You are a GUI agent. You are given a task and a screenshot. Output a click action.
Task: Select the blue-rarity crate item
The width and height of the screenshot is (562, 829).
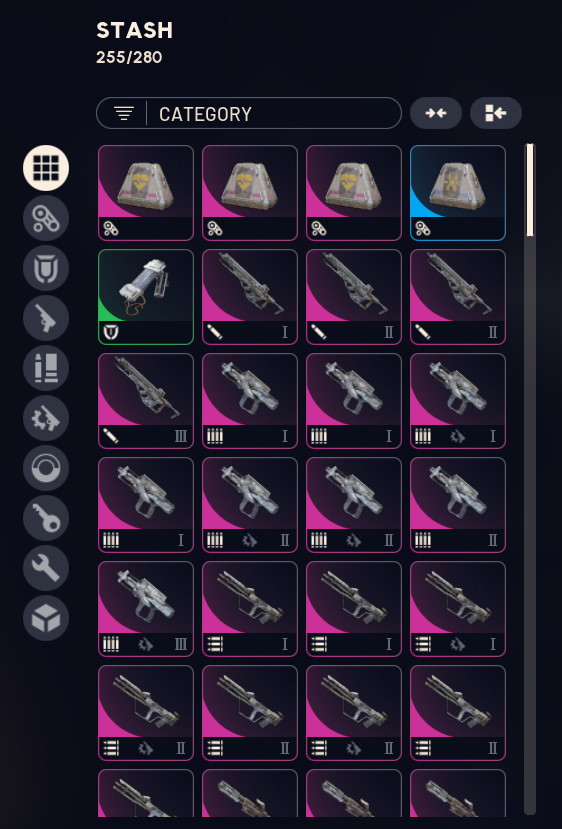(x=458, y=193)
